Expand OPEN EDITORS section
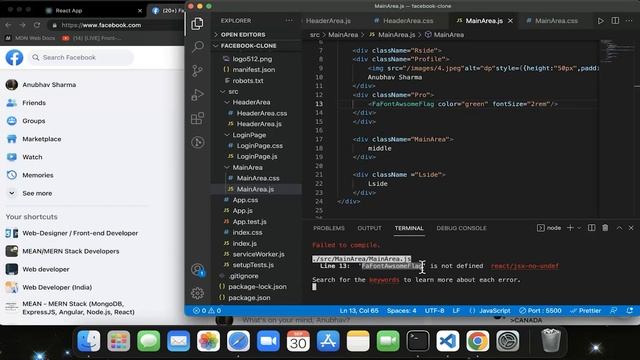Image resolution: width=640 pixels, height=360 pixels. [x=243, y=35]
